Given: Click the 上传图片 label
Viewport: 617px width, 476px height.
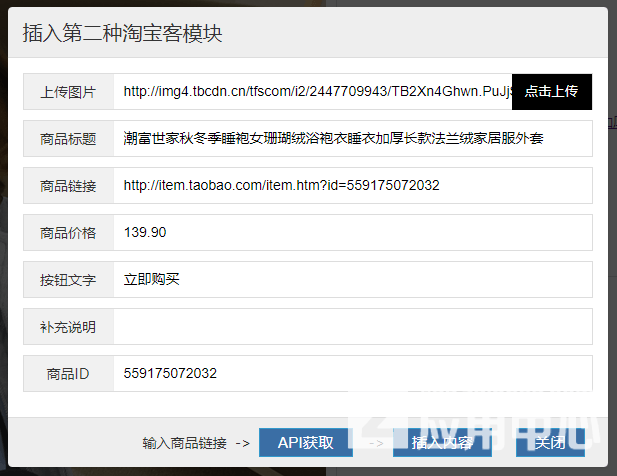Looking at the screenshot, I should pos(68,92).
